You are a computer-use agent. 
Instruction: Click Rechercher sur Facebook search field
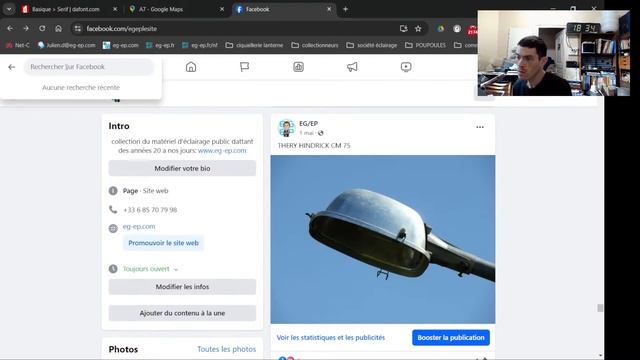click(x=89, y=67)
